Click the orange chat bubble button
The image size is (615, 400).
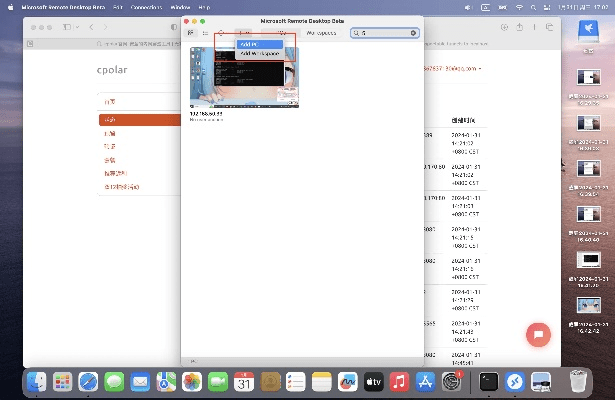point(538,335)
